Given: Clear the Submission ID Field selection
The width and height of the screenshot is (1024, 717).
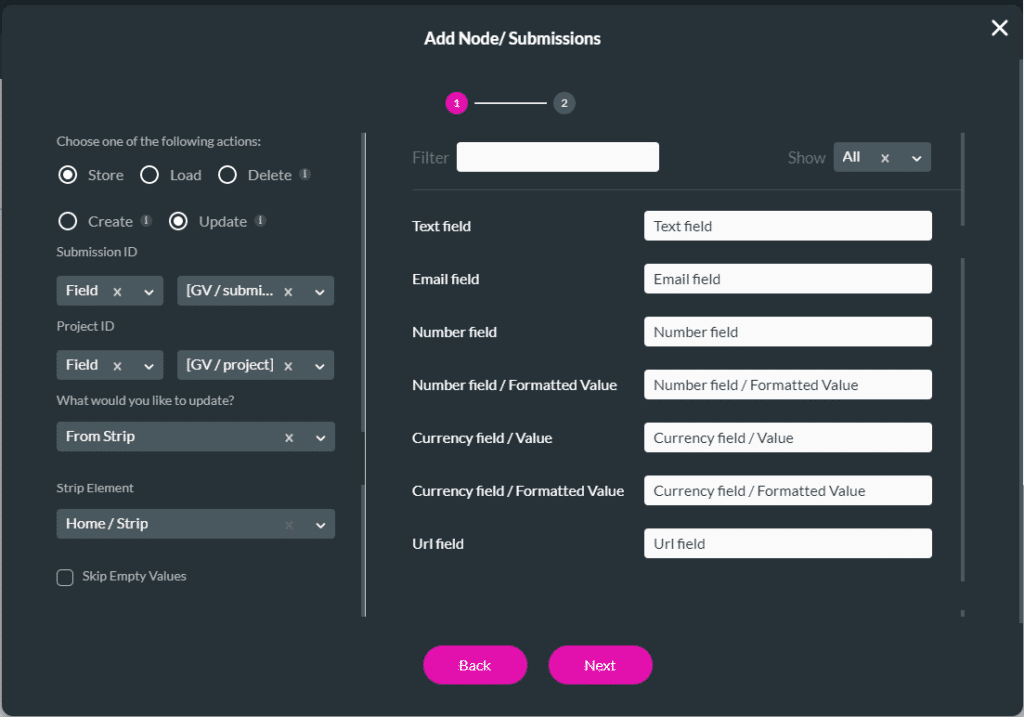Looking at the screenshot, I should pos(117,291).
